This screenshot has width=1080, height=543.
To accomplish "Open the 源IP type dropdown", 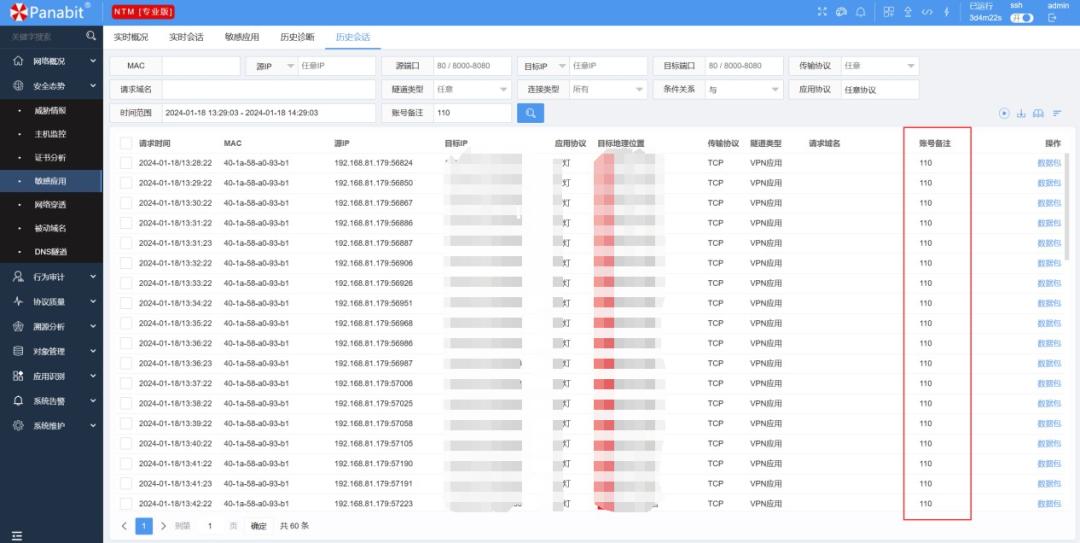I will point(271,66).
